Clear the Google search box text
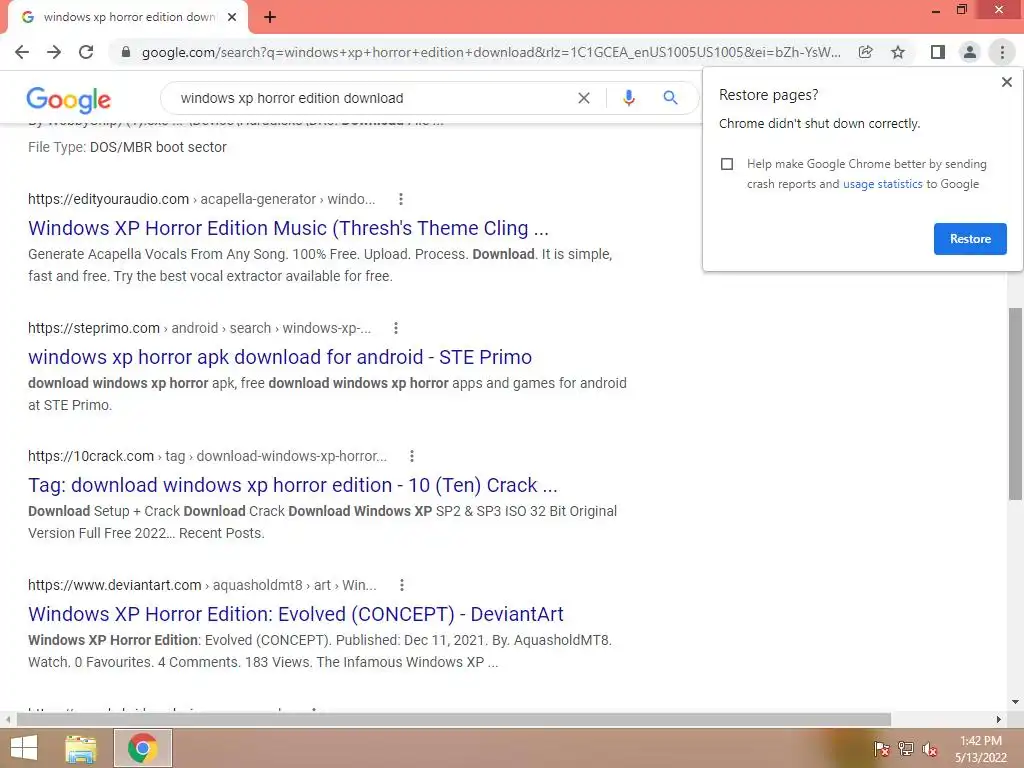 (584, 98)
